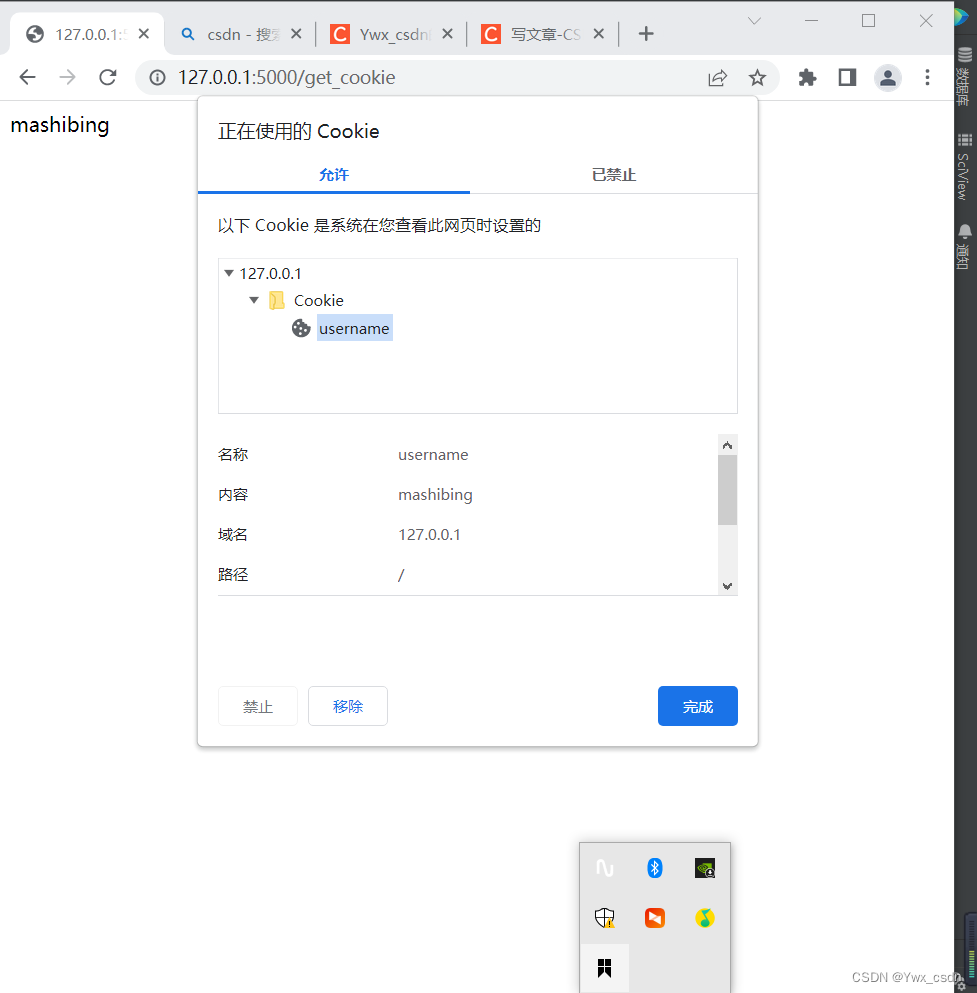
Task: Click the Bluetooth icon in system tray
Action: pos(655,868)
